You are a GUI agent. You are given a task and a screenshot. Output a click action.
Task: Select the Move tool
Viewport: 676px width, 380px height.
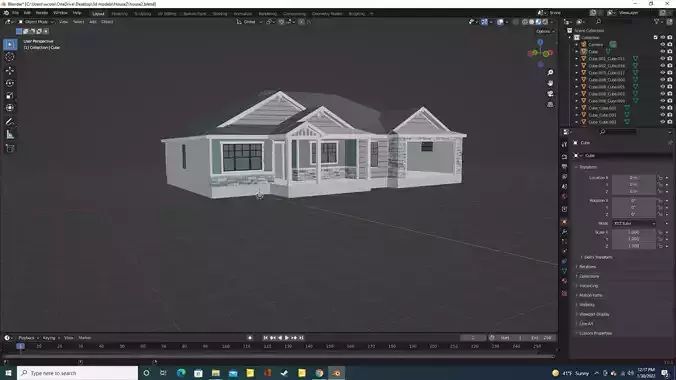tap(10, 70)
